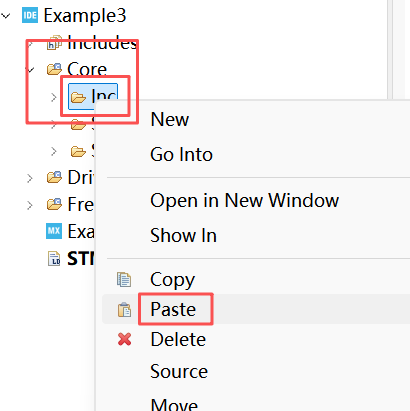Expand the FreeRTOS folder chevron below Drivers
The image size is (410, 411).
point(30,205)
